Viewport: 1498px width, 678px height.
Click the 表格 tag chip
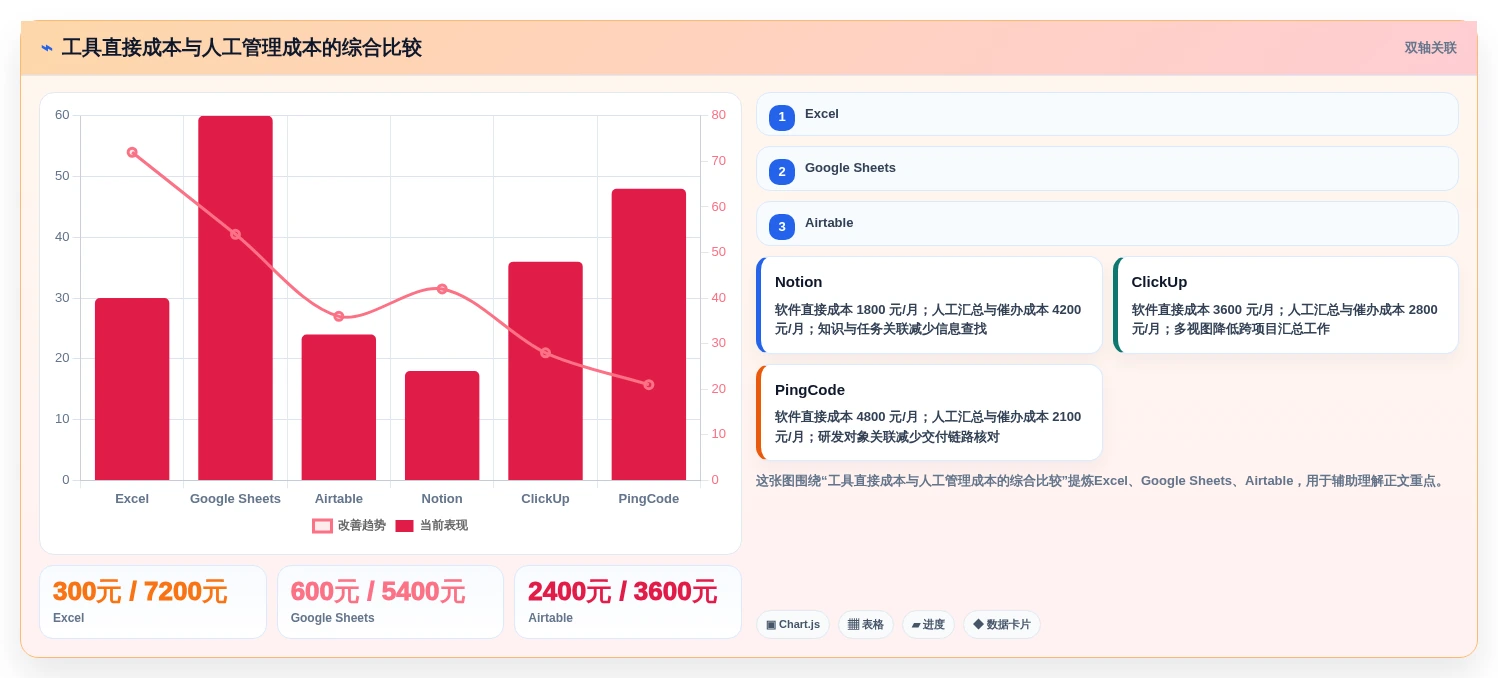click(866, 625)
